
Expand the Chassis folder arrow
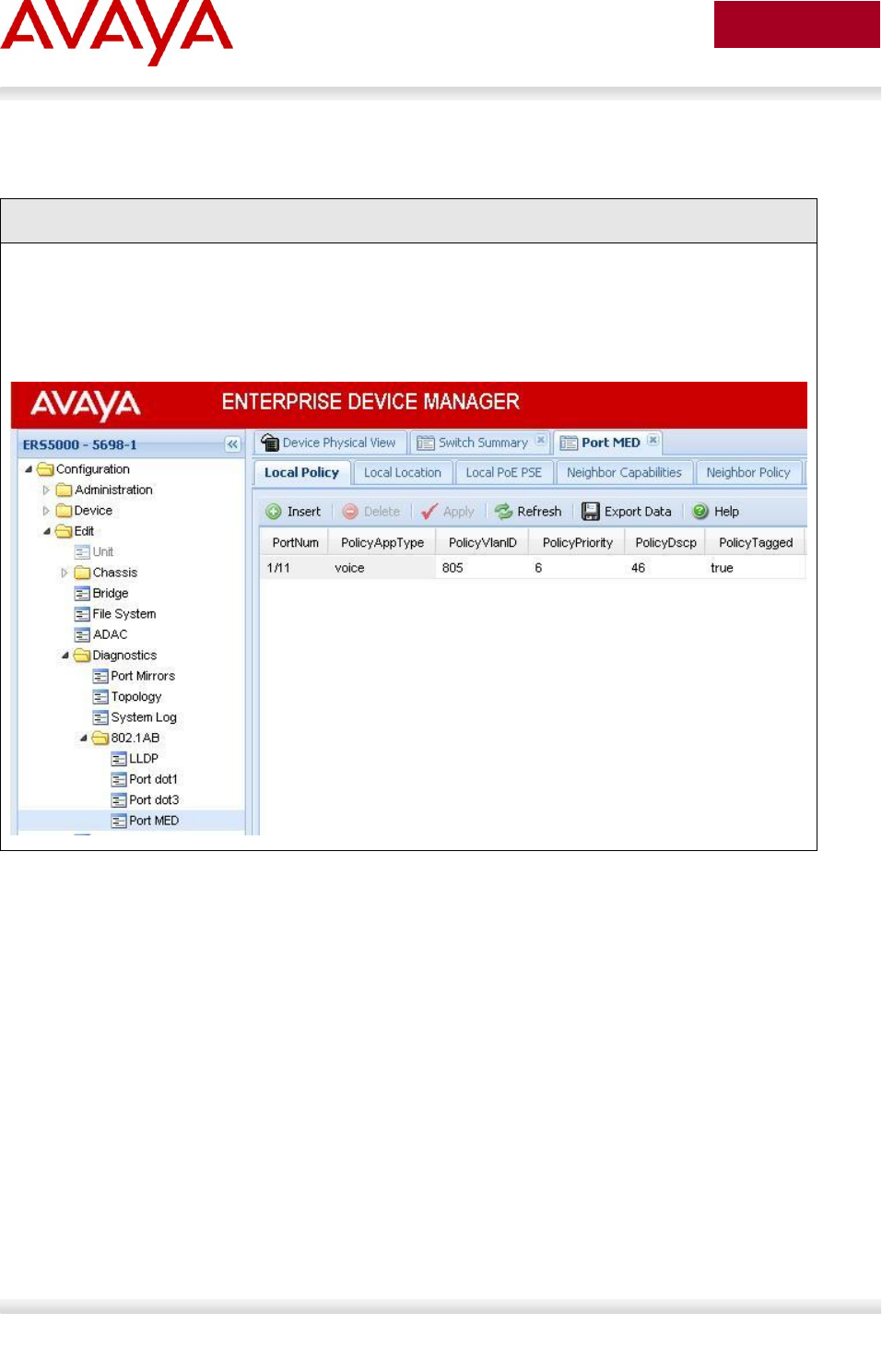coord(65,573)
